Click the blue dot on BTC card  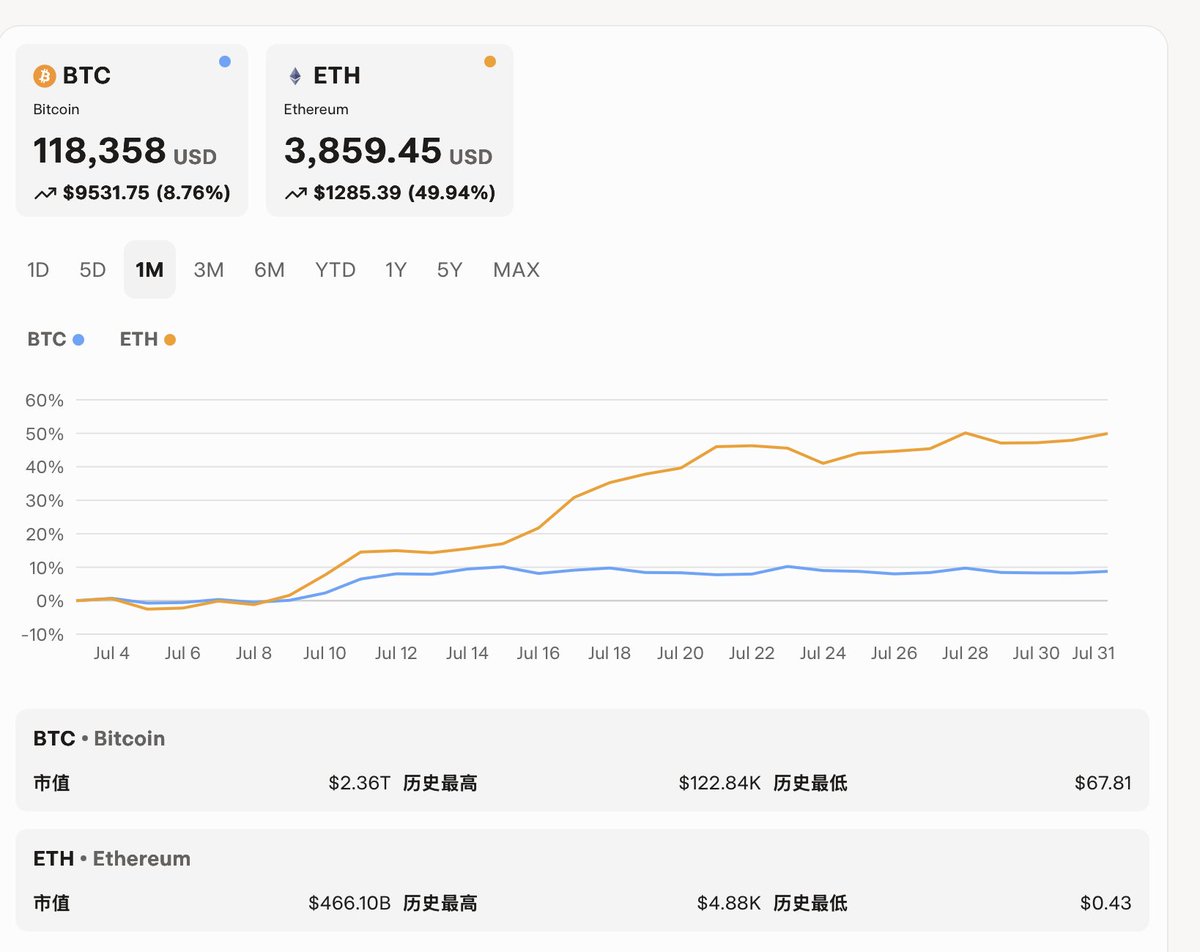pyautogui.click(x=225, y=62)
